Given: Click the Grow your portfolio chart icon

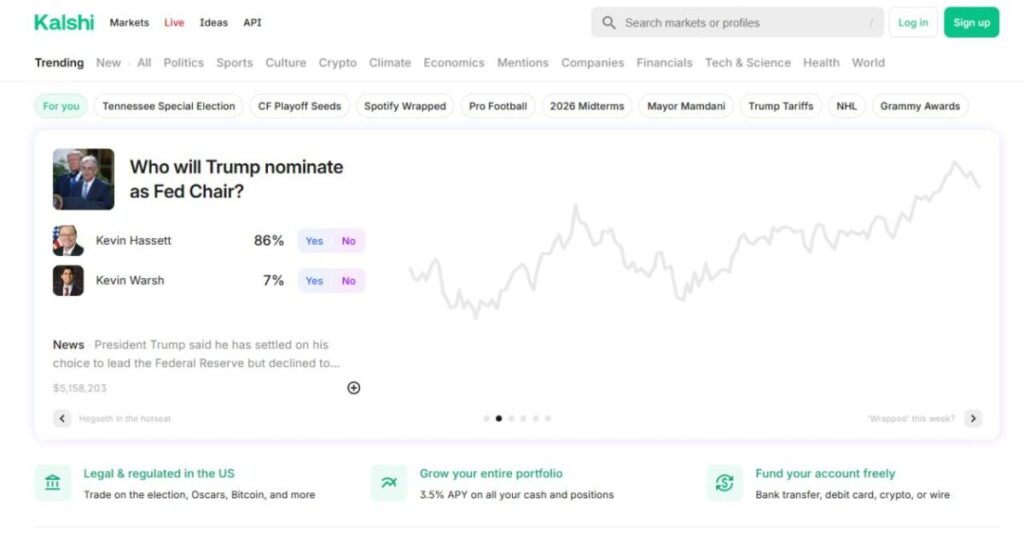Looking at the screenshot, I should pyautogui.click(x=388, y=483).
